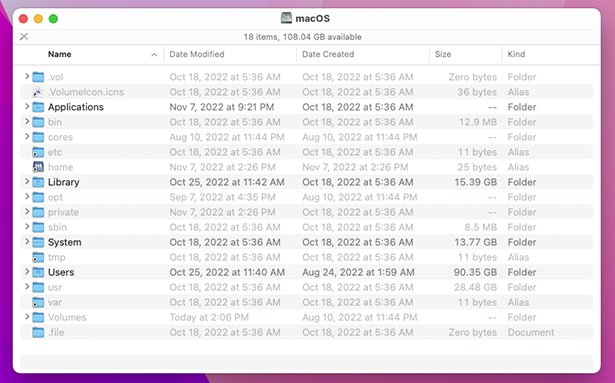Click the horizontal scrollbar area at bottom
The image size is (615, 383).
pyautogui.click(x=307, y=362)
